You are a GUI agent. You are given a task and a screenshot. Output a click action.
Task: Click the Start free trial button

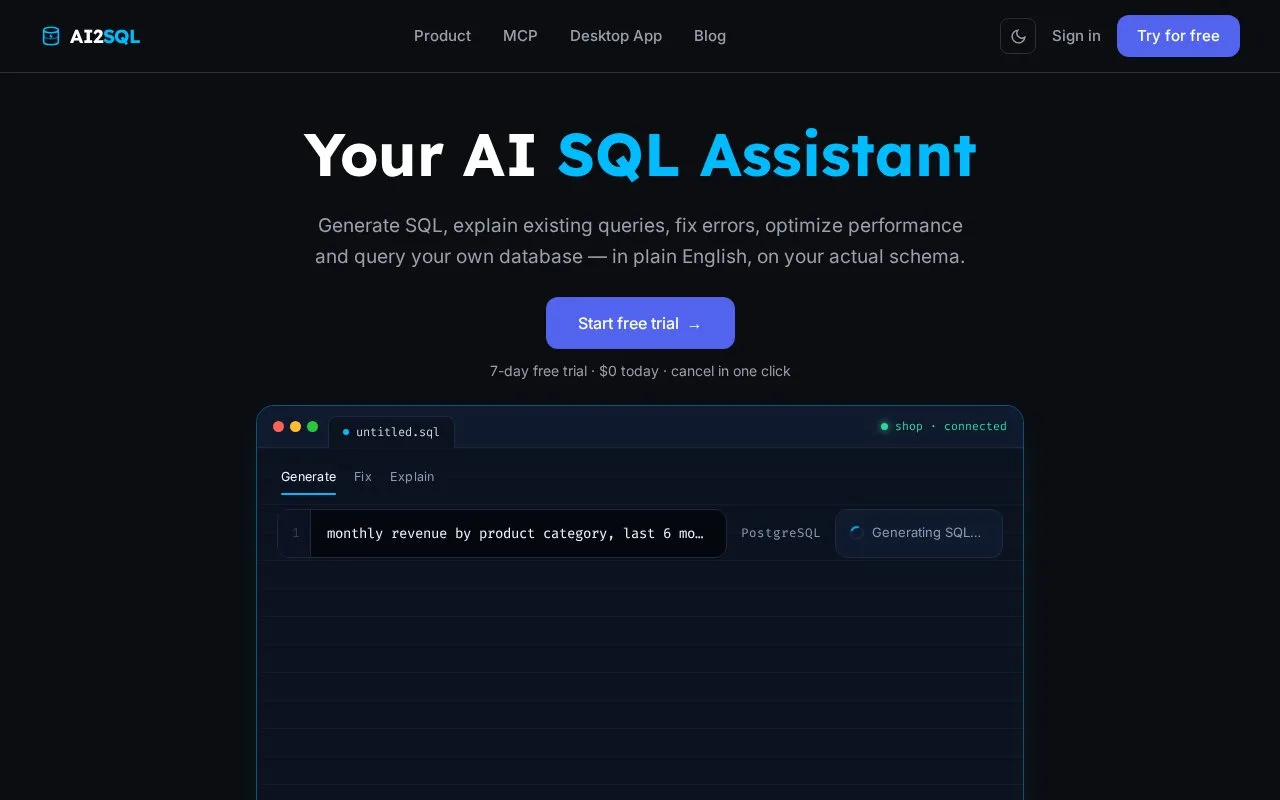[640, 323]
